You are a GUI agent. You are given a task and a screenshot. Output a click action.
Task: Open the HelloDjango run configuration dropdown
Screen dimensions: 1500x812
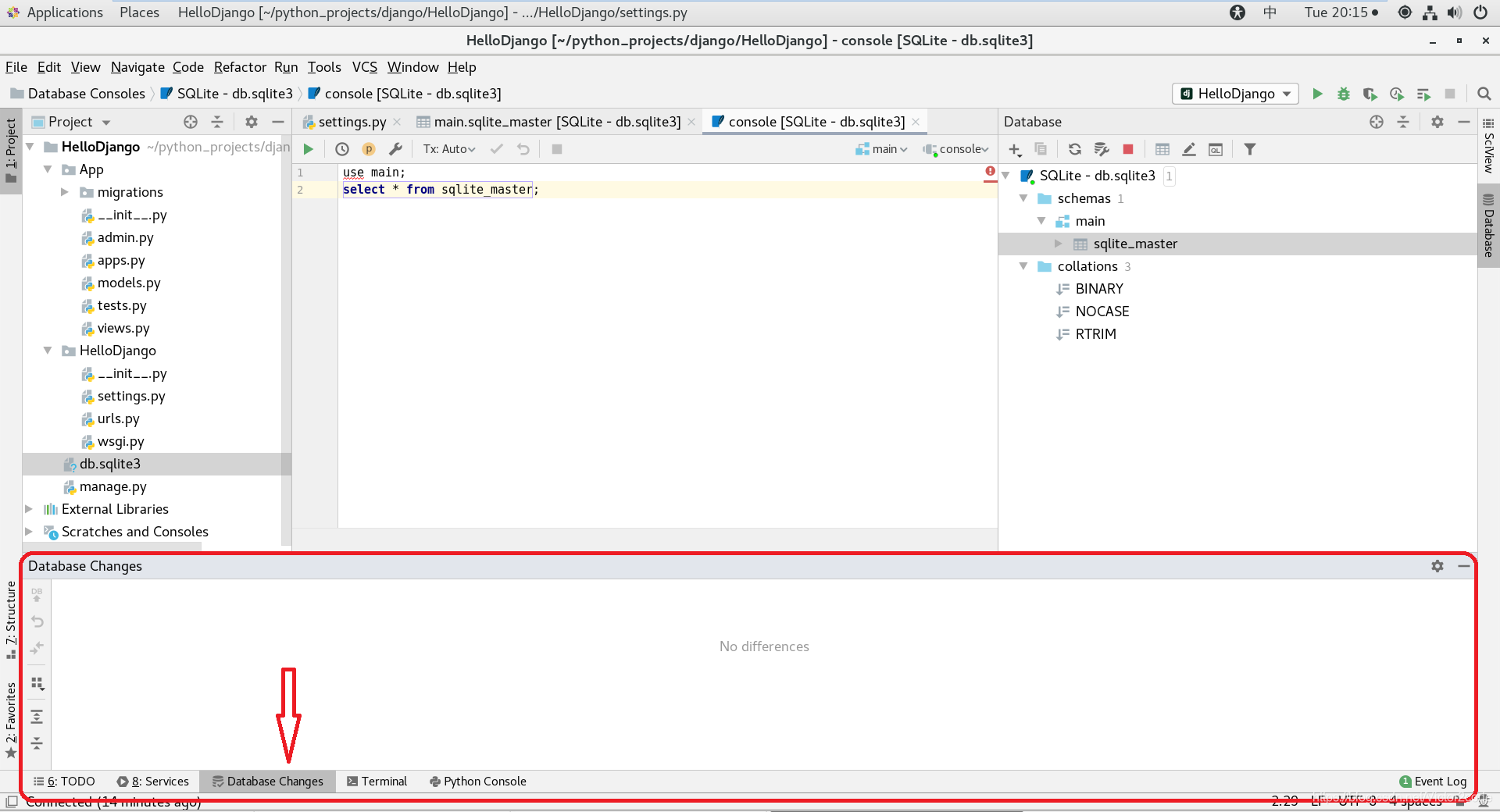point(1235,94)
